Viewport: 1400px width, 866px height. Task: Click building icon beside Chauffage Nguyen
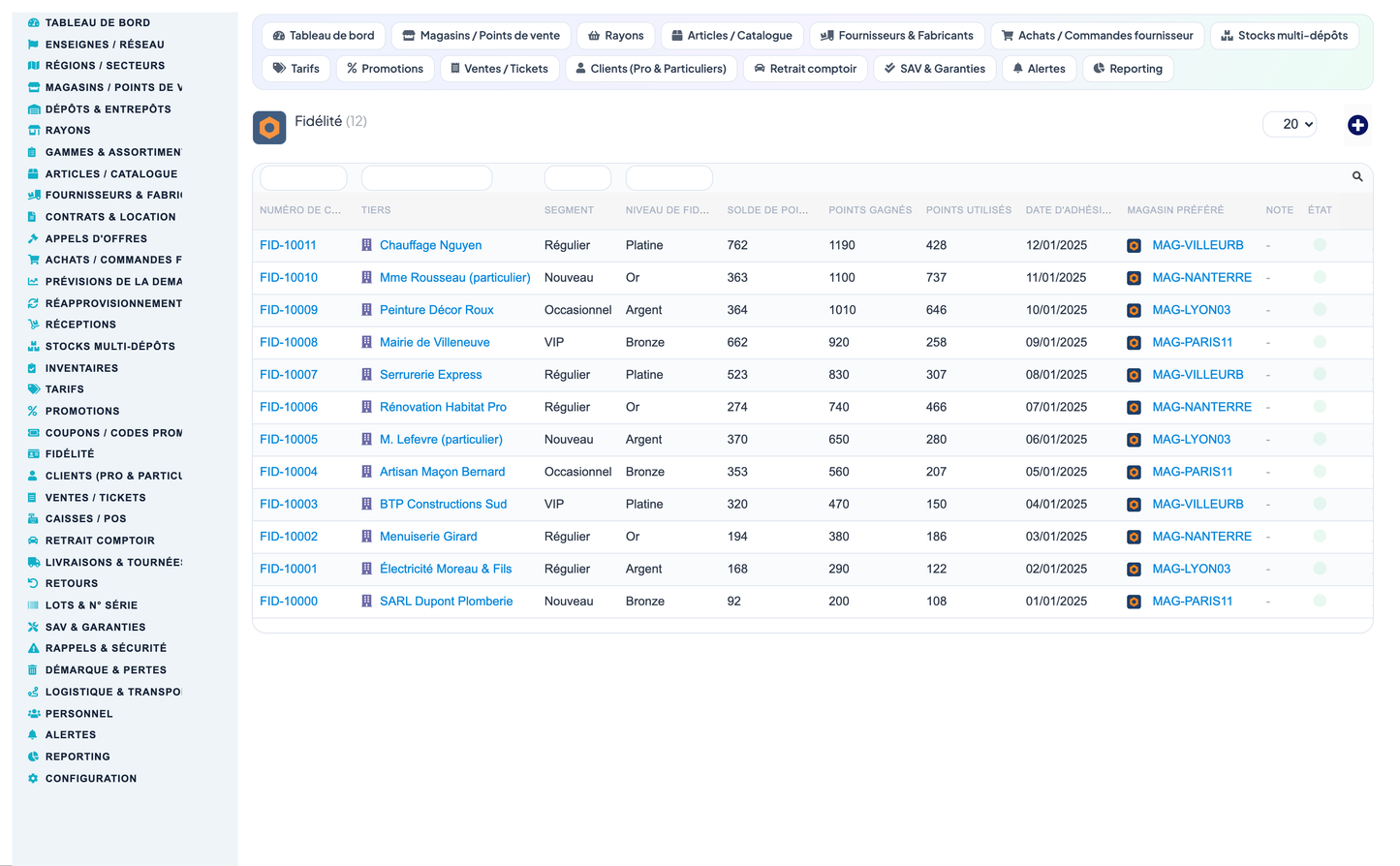tap(366, 245)
